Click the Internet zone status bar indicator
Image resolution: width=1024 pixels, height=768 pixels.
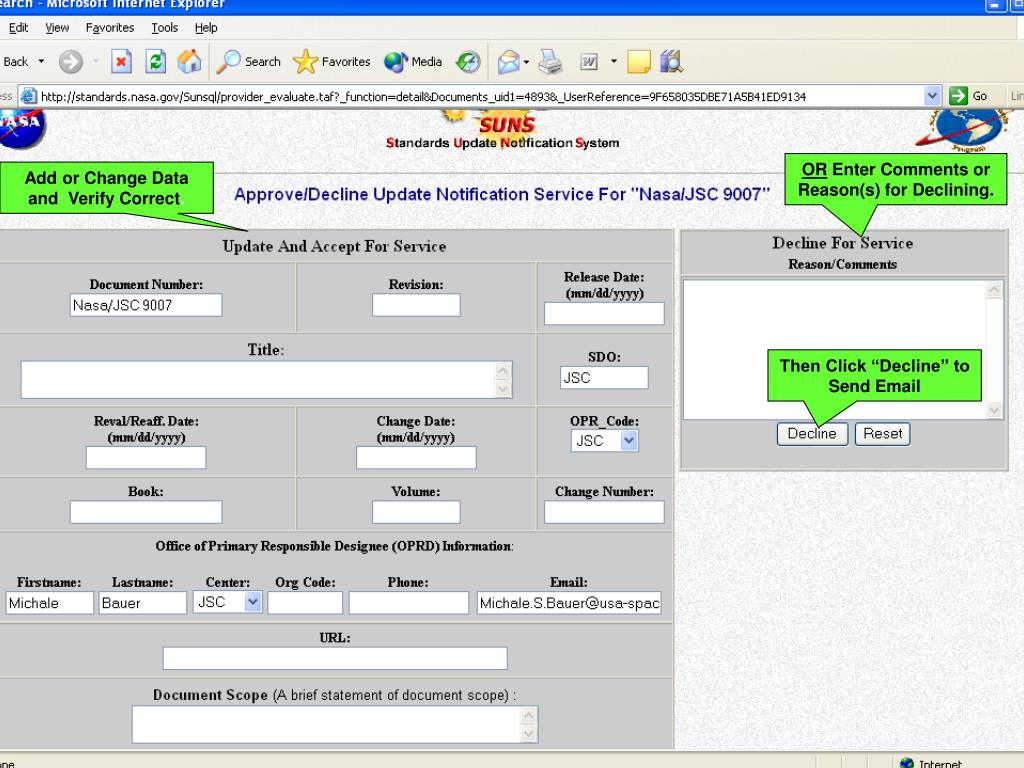coord(930,762)
